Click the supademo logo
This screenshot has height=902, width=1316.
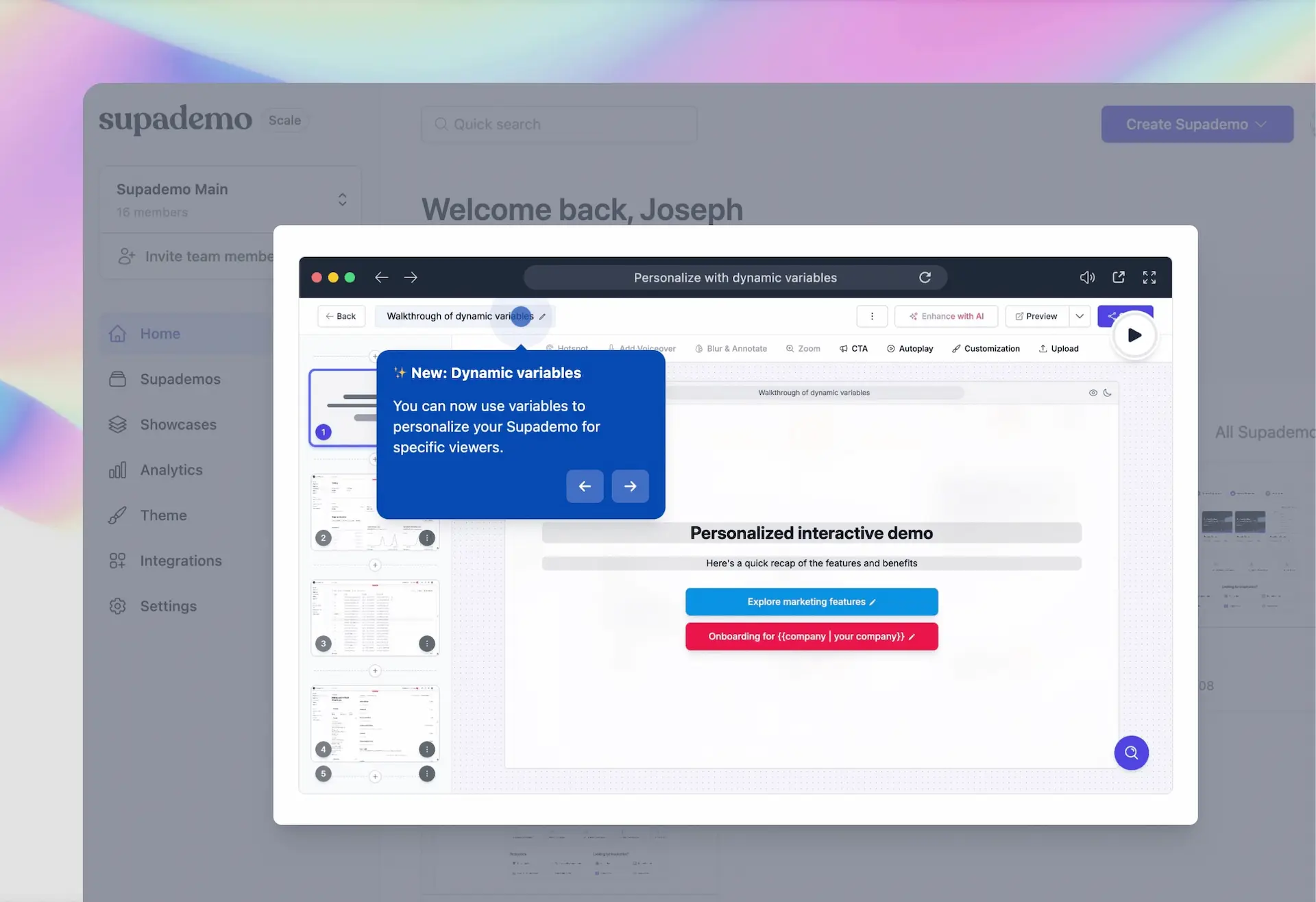point(175,119)
